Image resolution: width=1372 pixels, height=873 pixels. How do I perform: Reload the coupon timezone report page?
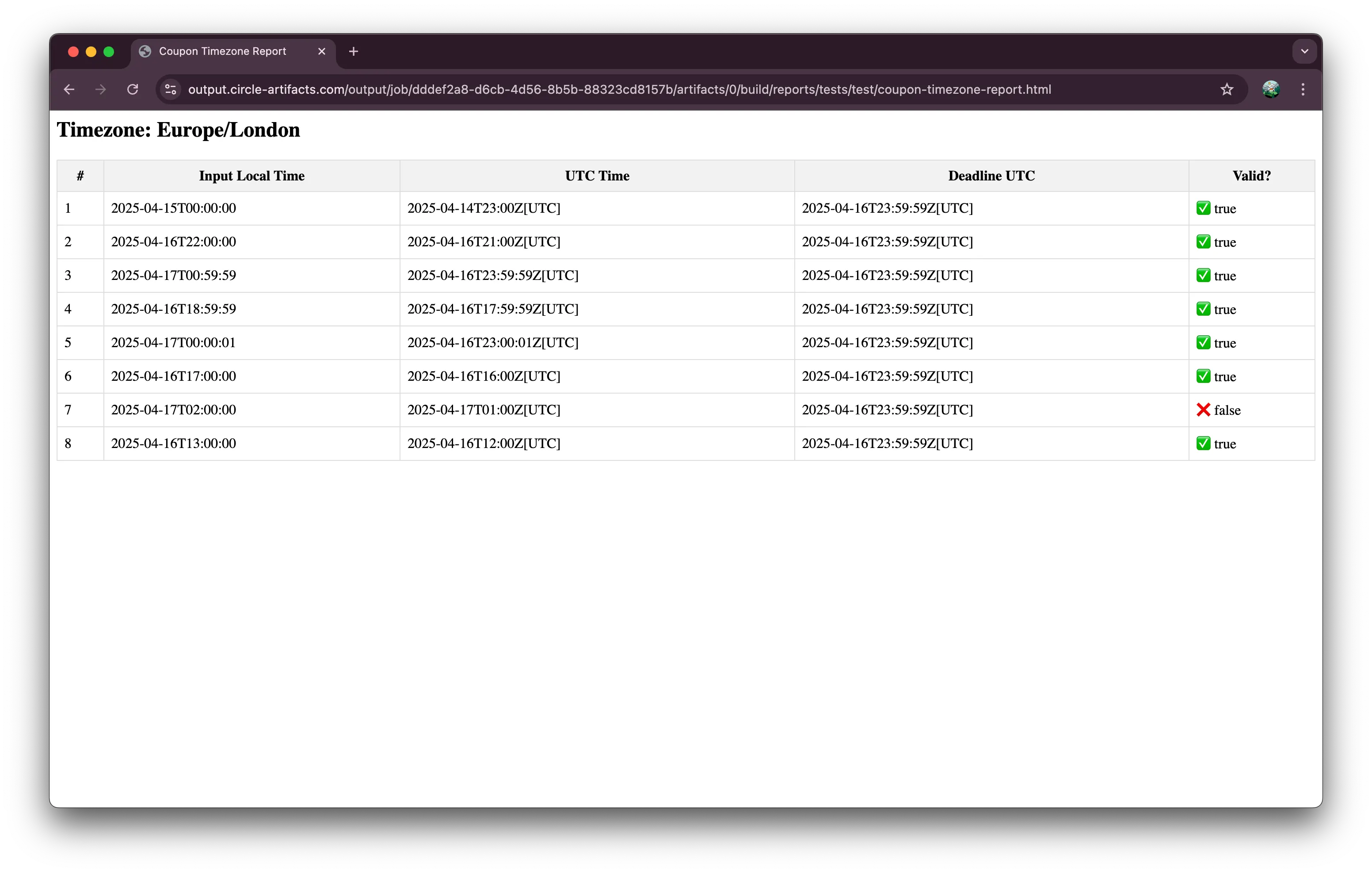(x=133, y=89)
